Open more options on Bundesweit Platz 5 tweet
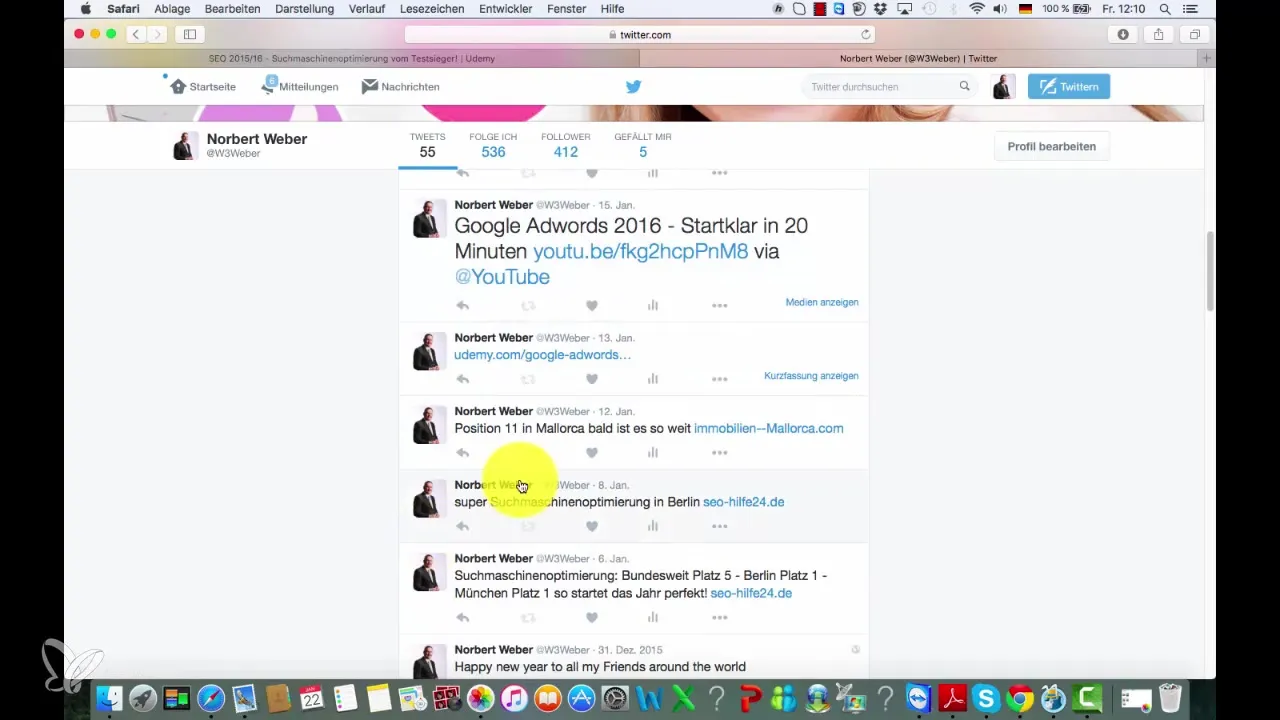Viewport: 1280px width, 720px height. pos(719,618)
